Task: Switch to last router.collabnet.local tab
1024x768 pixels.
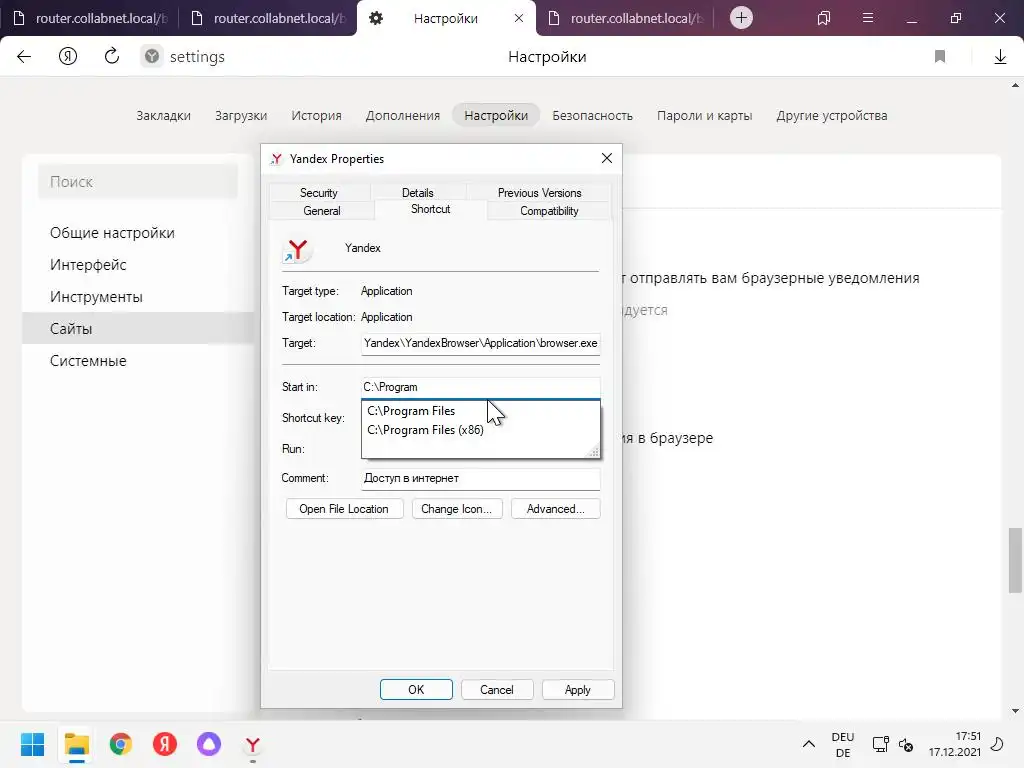Action: tap(625, 18)
